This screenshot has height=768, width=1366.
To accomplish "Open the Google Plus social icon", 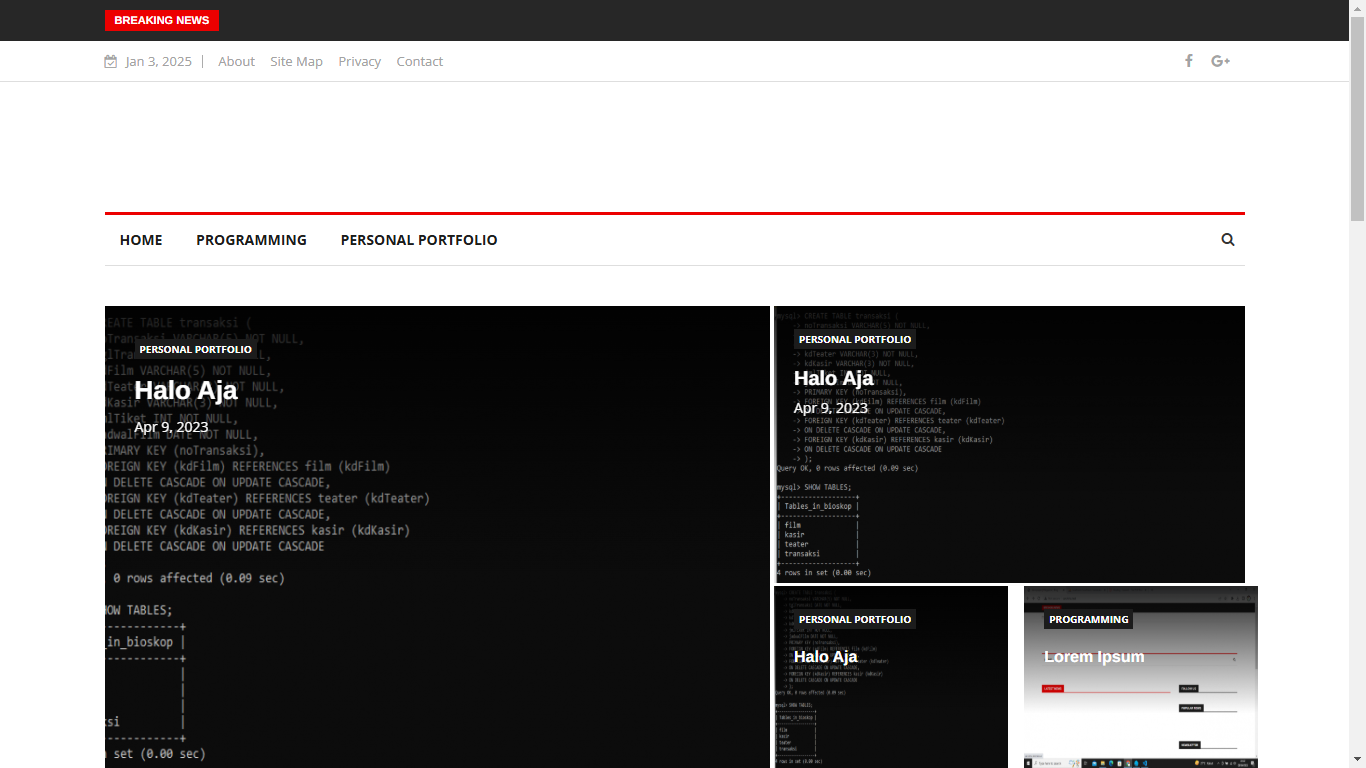I will [x=1220, y=61].
